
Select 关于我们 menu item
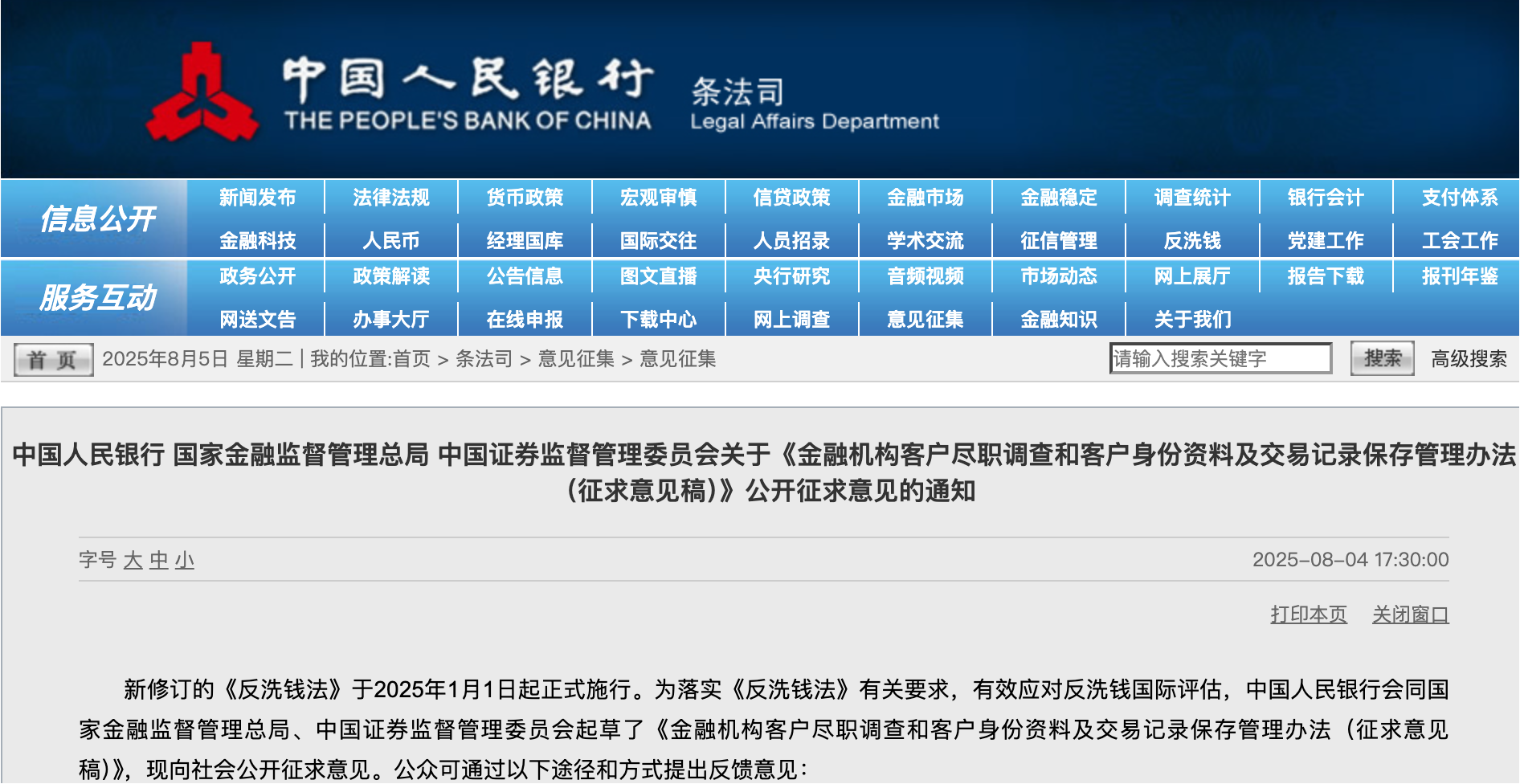click(1193, 320)
